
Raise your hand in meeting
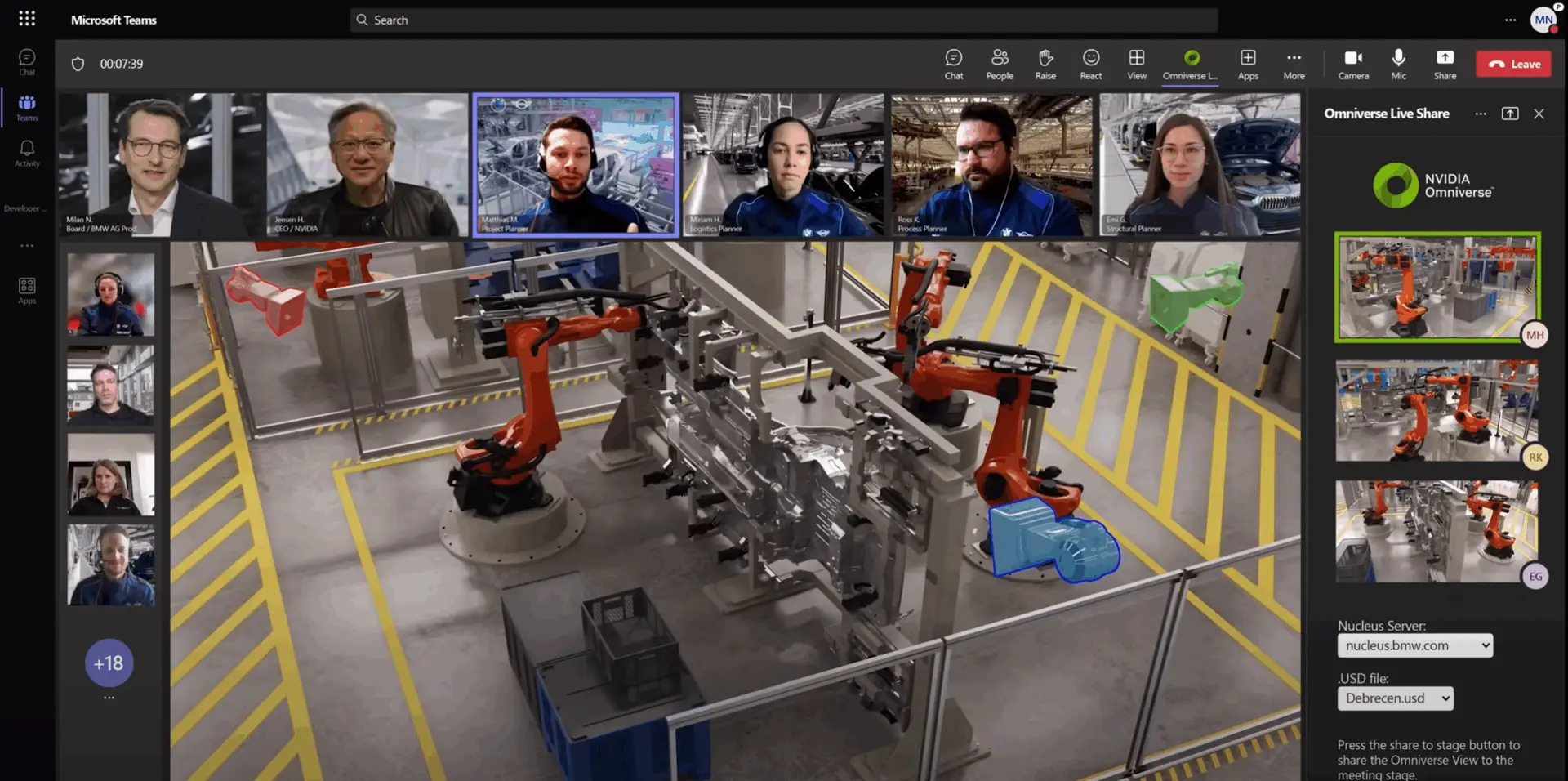tap(1045, 64)
